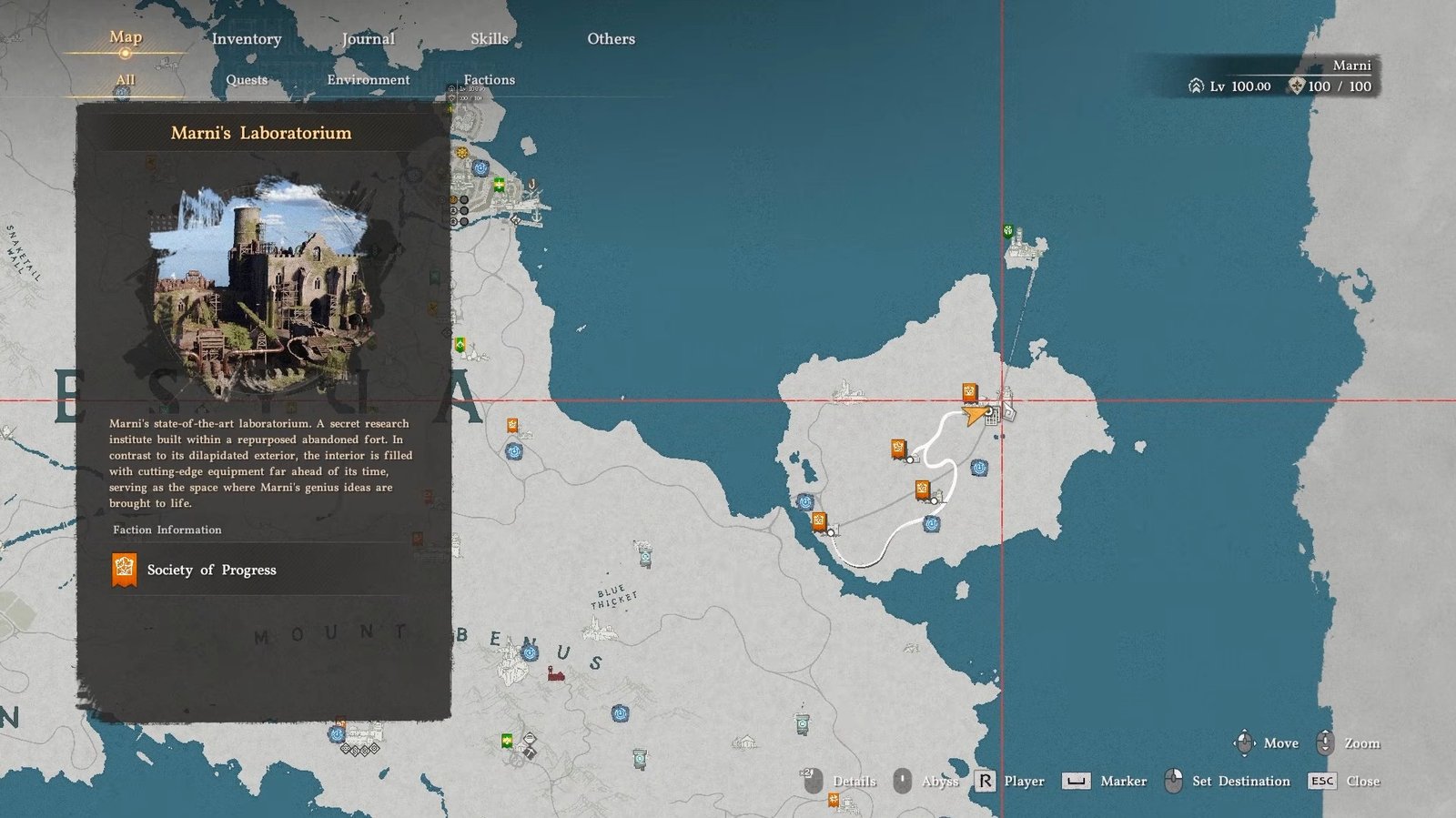1456x818 pixels.
Task: Click Society of Progress faction emblem
Action: tap(125, 570)
